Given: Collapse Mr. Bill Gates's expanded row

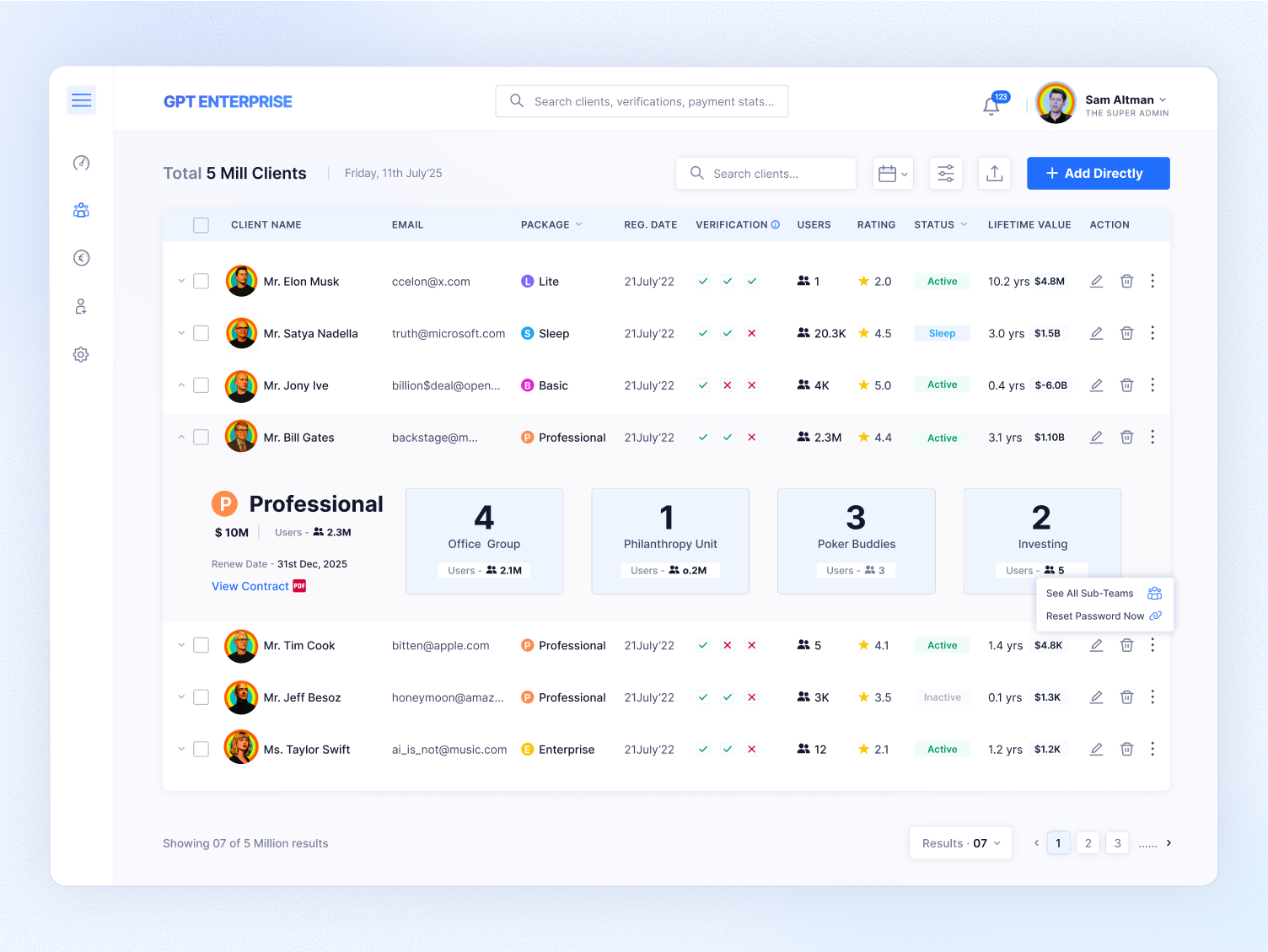Looking at the screenshot, I should pos(181,437).
